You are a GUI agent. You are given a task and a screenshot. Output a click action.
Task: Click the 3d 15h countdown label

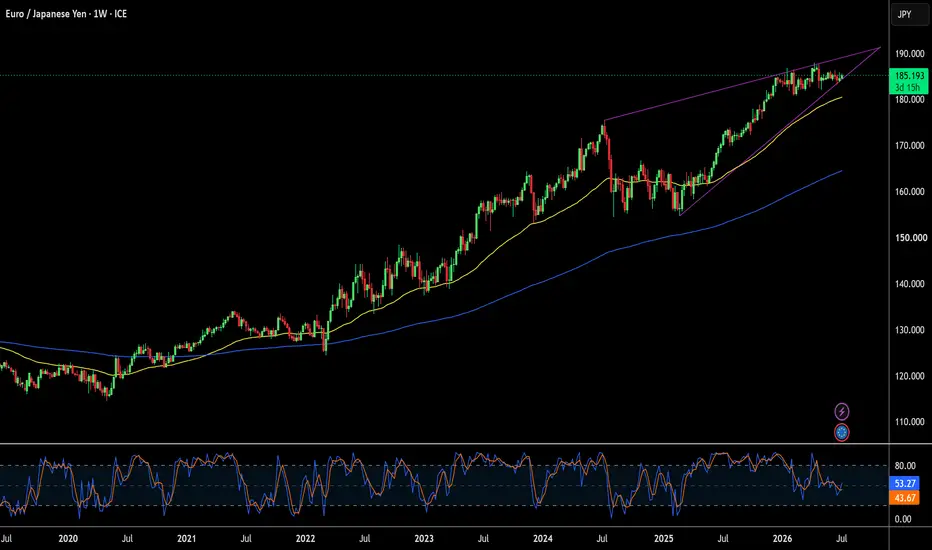[908, 87]
